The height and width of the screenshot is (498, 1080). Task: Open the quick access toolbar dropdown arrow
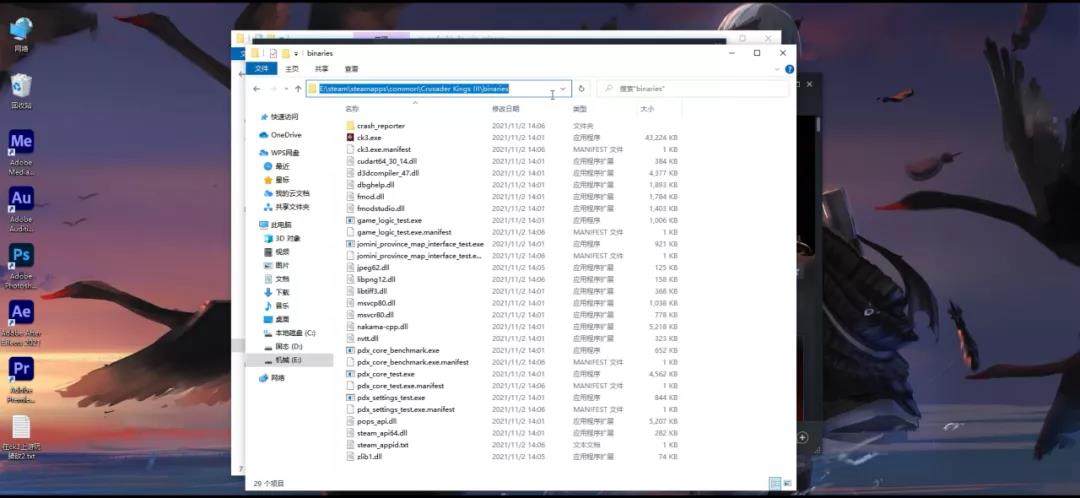[x=296, y=53]
